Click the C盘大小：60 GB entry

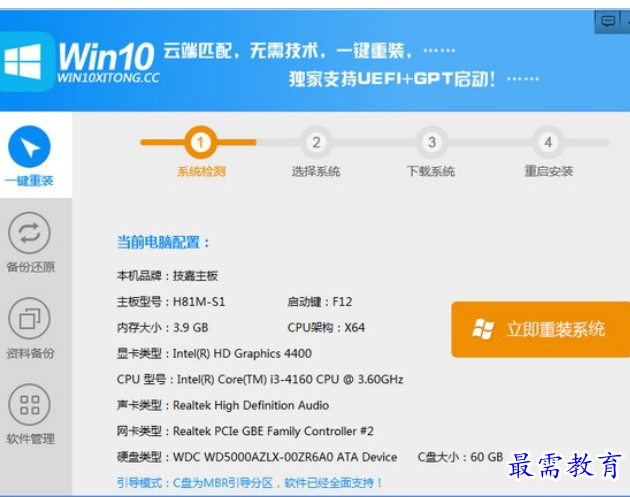pyautogui.click(x=460, y=457)
